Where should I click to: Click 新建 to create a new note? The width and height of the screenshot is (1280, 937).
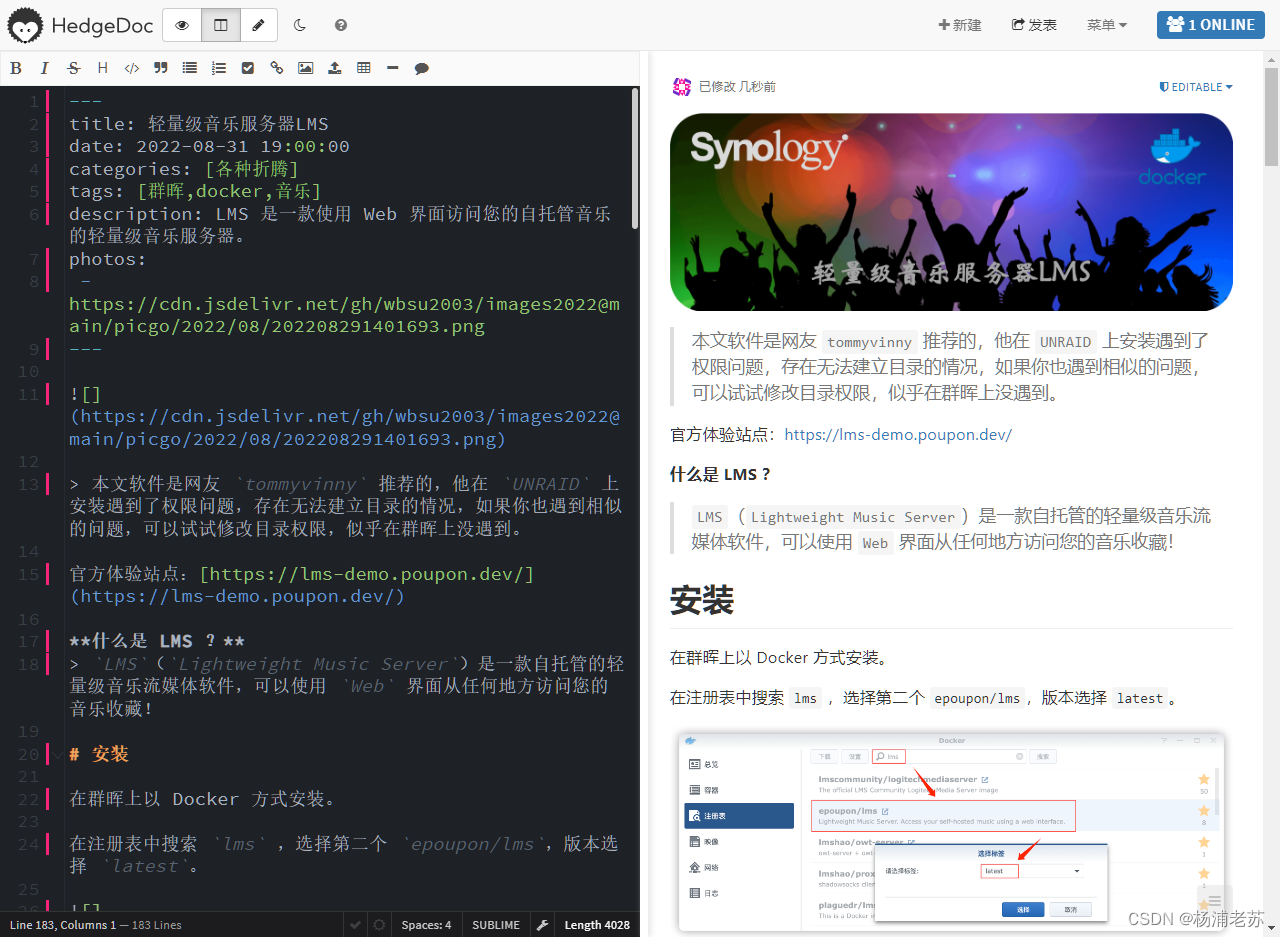coord(959,25)
